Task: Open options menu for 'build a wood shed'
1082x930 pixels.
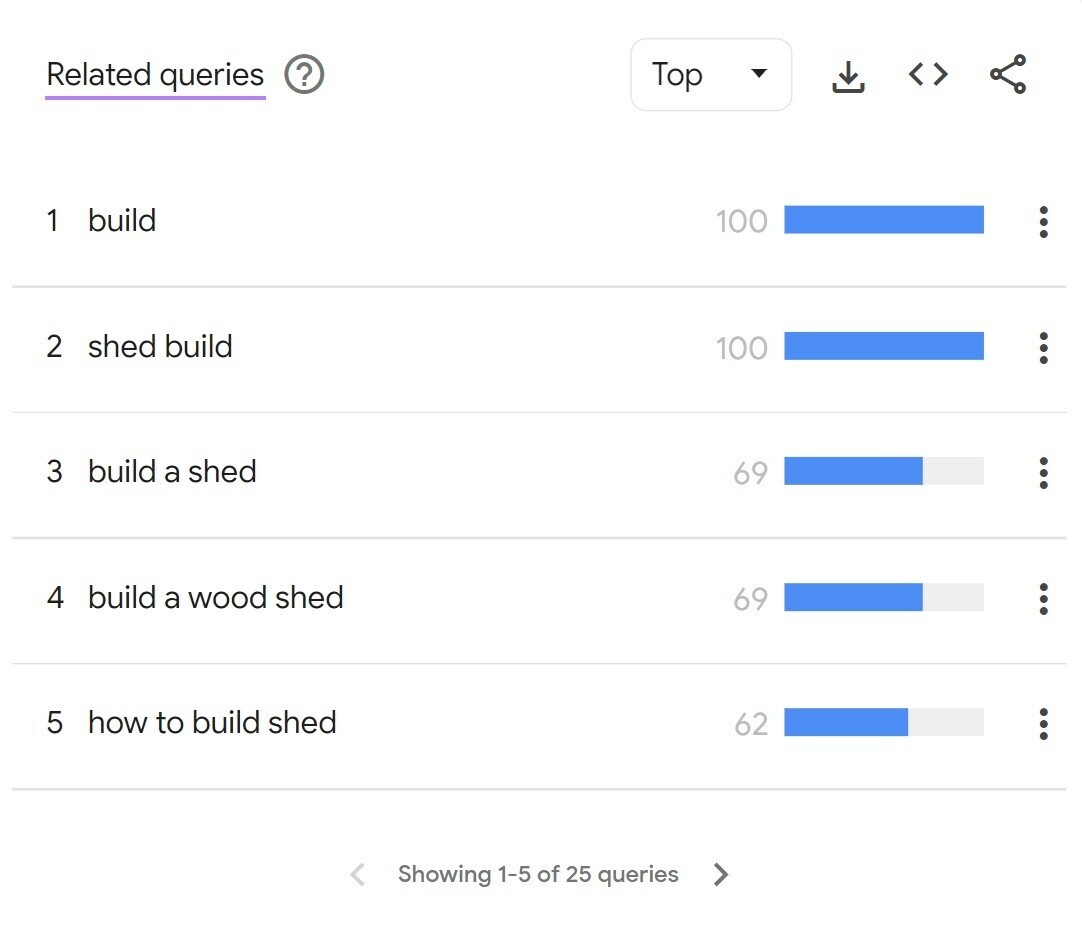Action: [1043, 598]
